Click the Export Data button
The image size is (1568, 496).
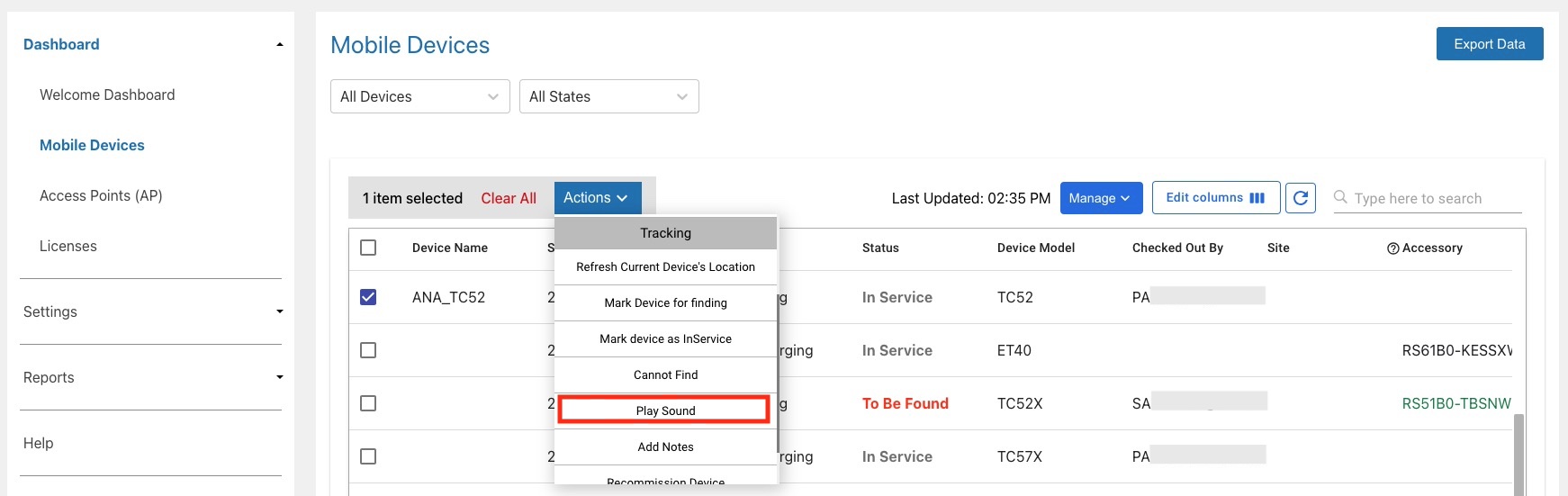1489,44
